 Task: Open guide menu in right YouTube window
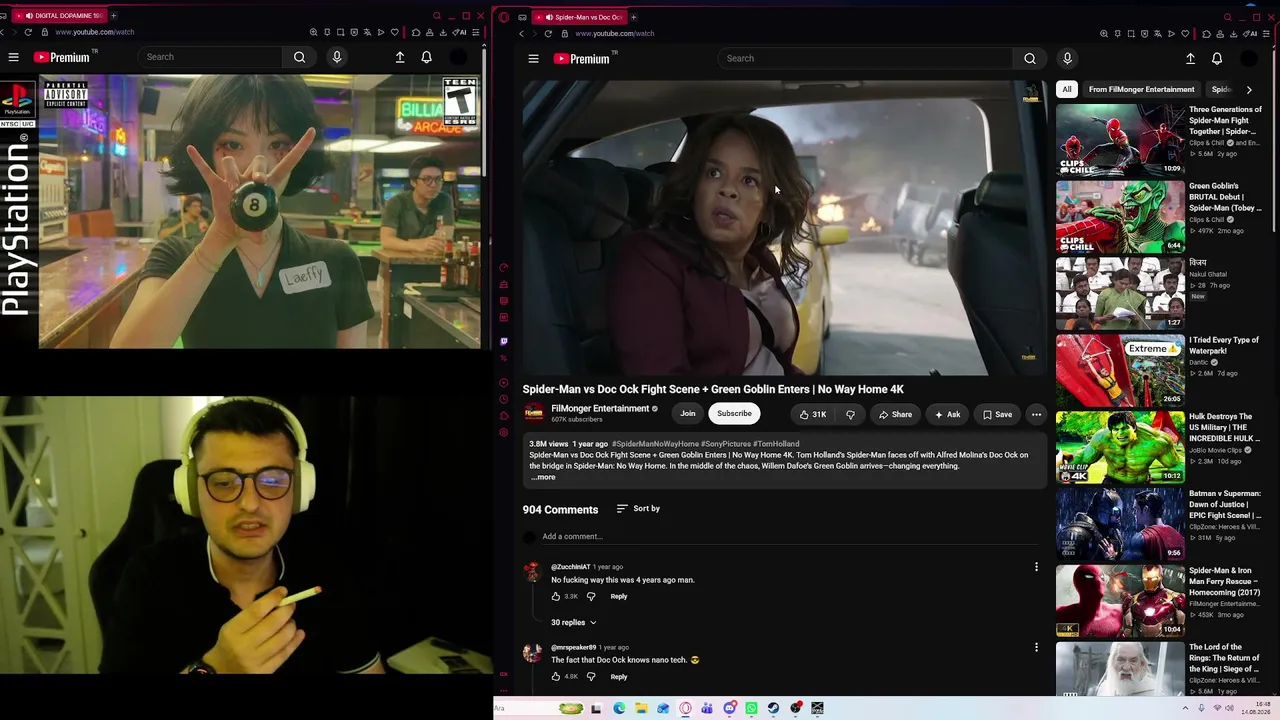point(533,58)
